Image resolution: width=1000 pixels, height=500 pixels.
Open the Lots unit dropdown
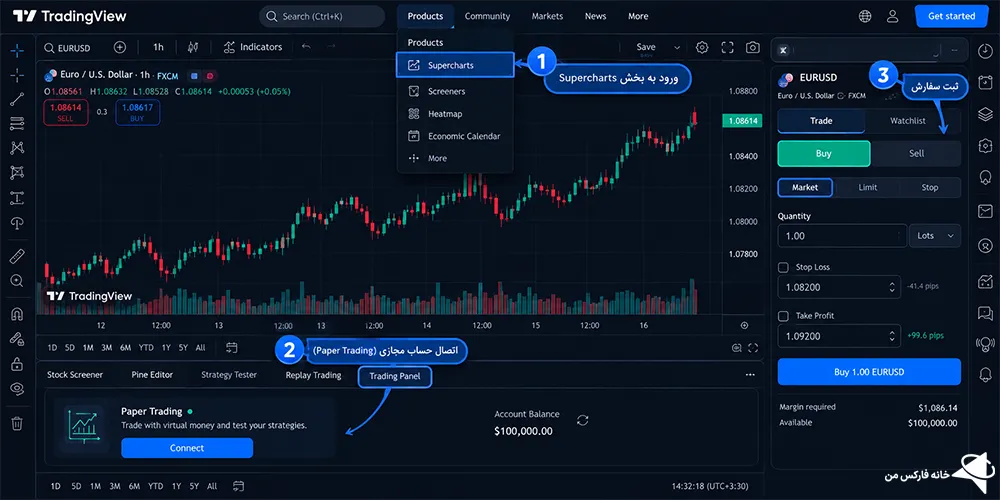(x=935, y=236)
